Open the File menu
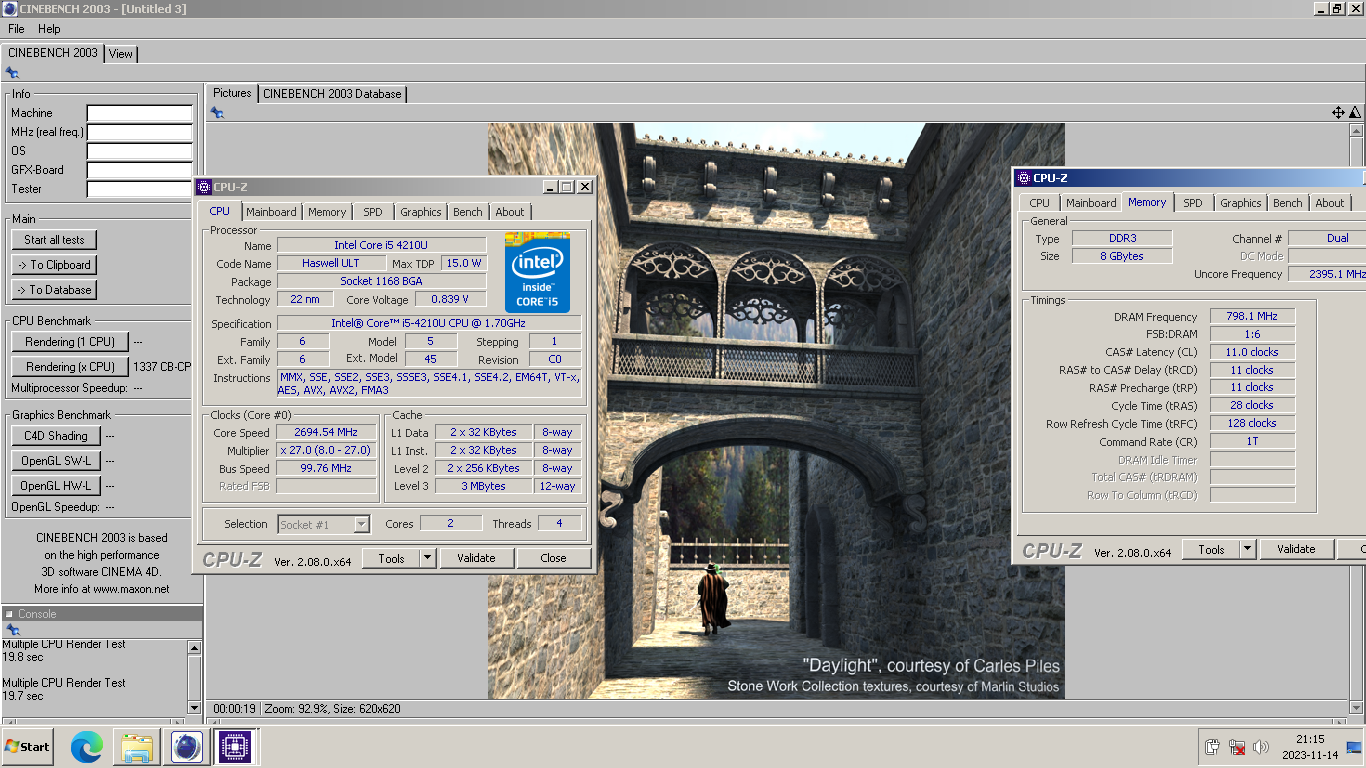The height and width of the screenshot is (768, 1366). tap(16, 29)
